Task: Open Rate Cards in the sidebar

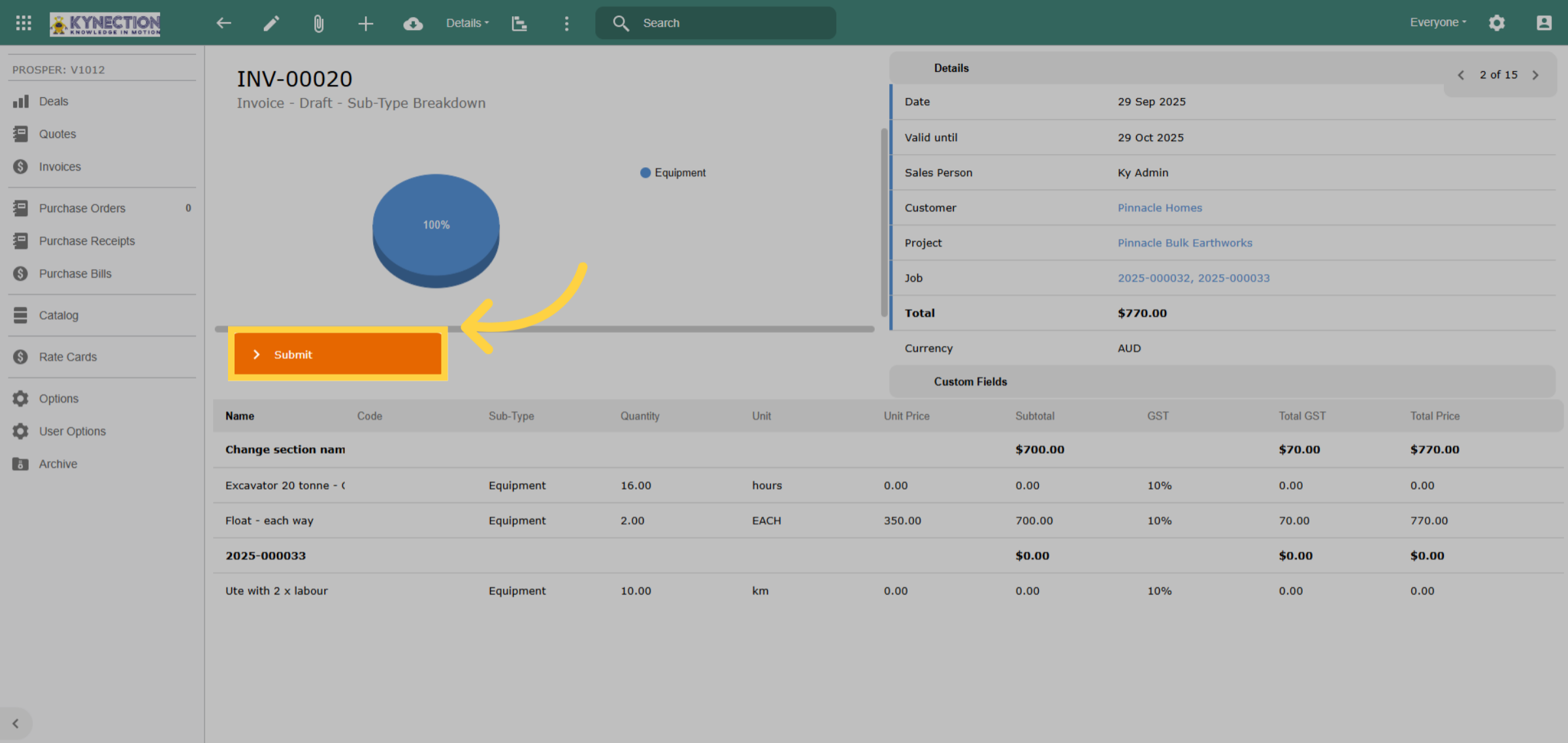Action: point(102,357)
